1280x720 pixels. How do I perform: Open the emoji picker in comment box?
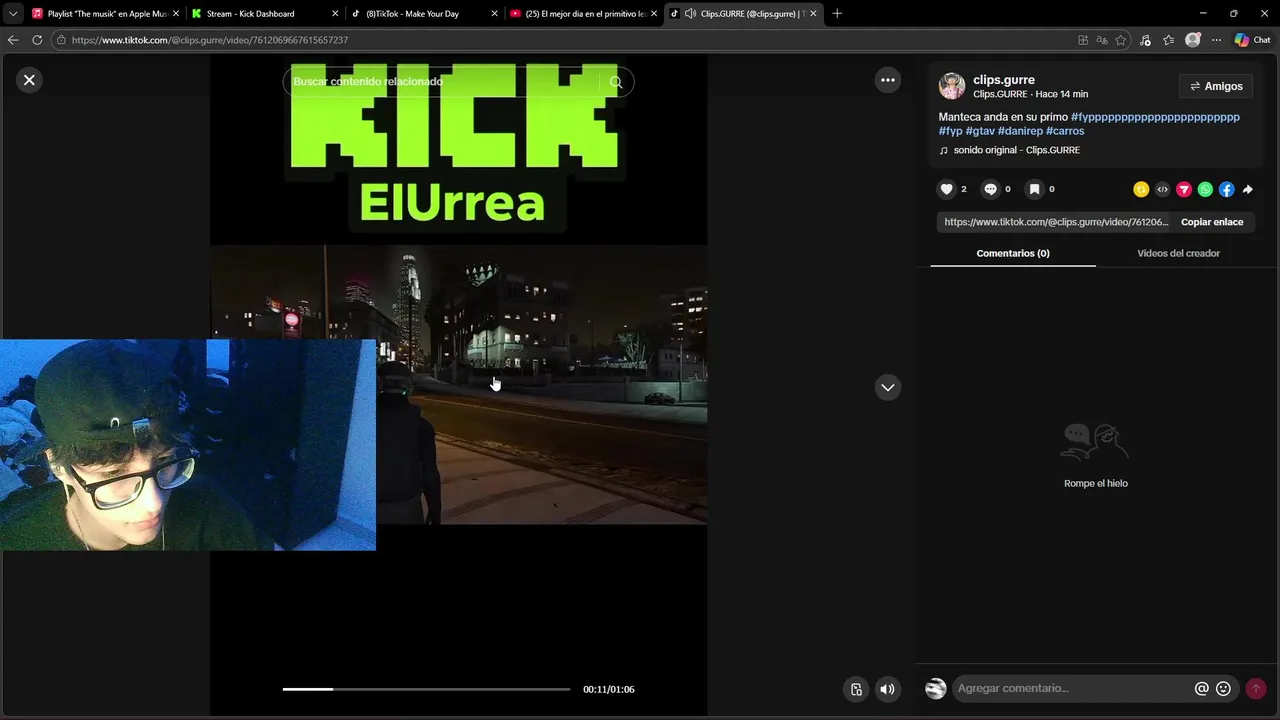tap(1223, 688)
